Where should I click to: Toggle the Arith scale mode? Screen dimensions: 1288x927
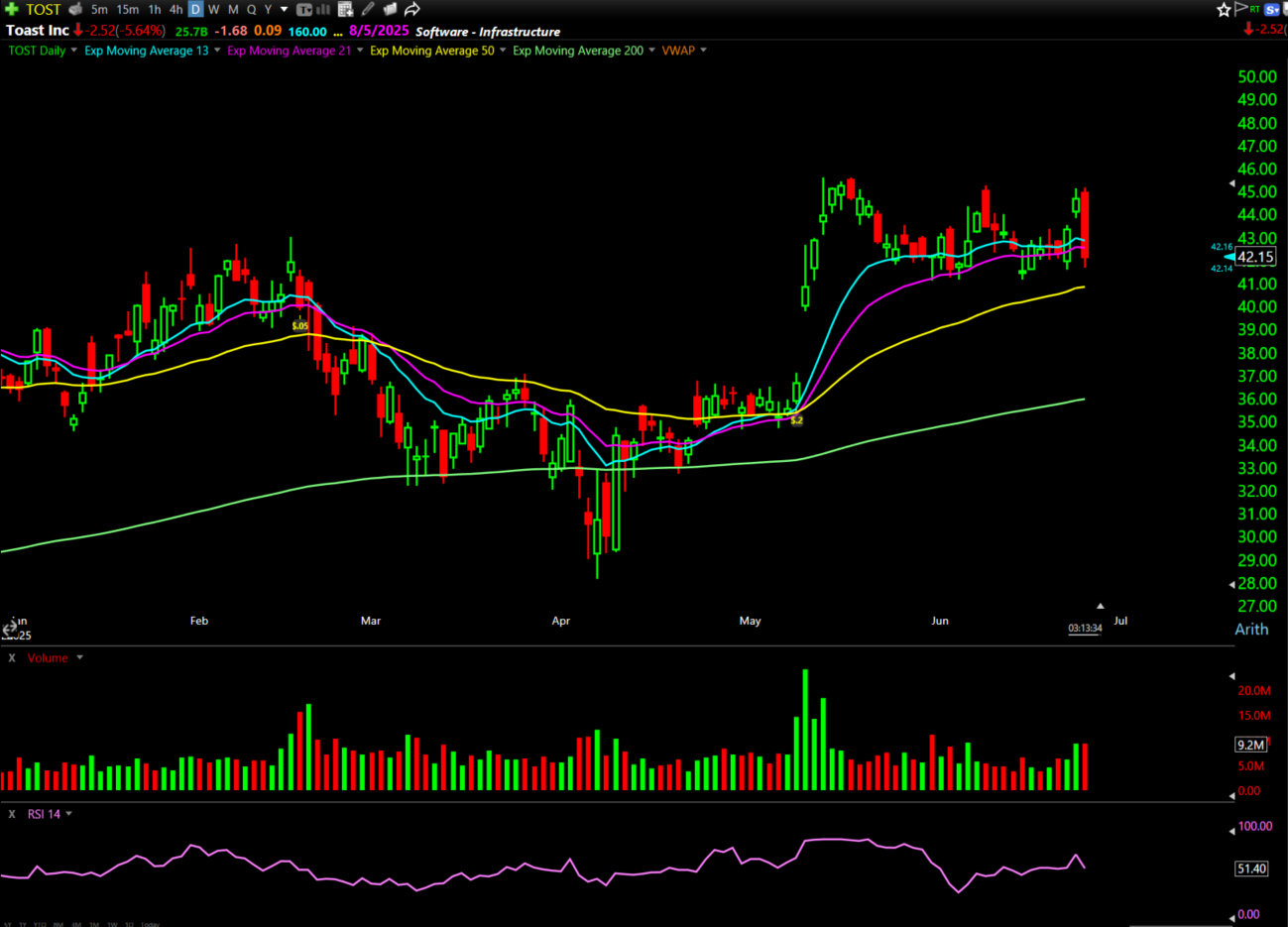1251,630
